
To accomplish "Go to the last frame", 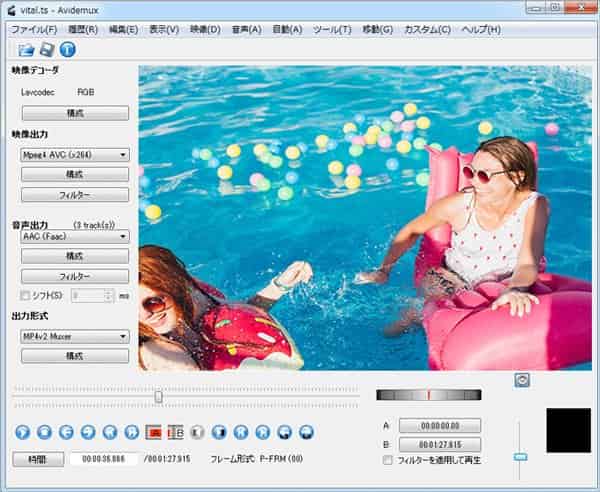I will tap(262, 432).
